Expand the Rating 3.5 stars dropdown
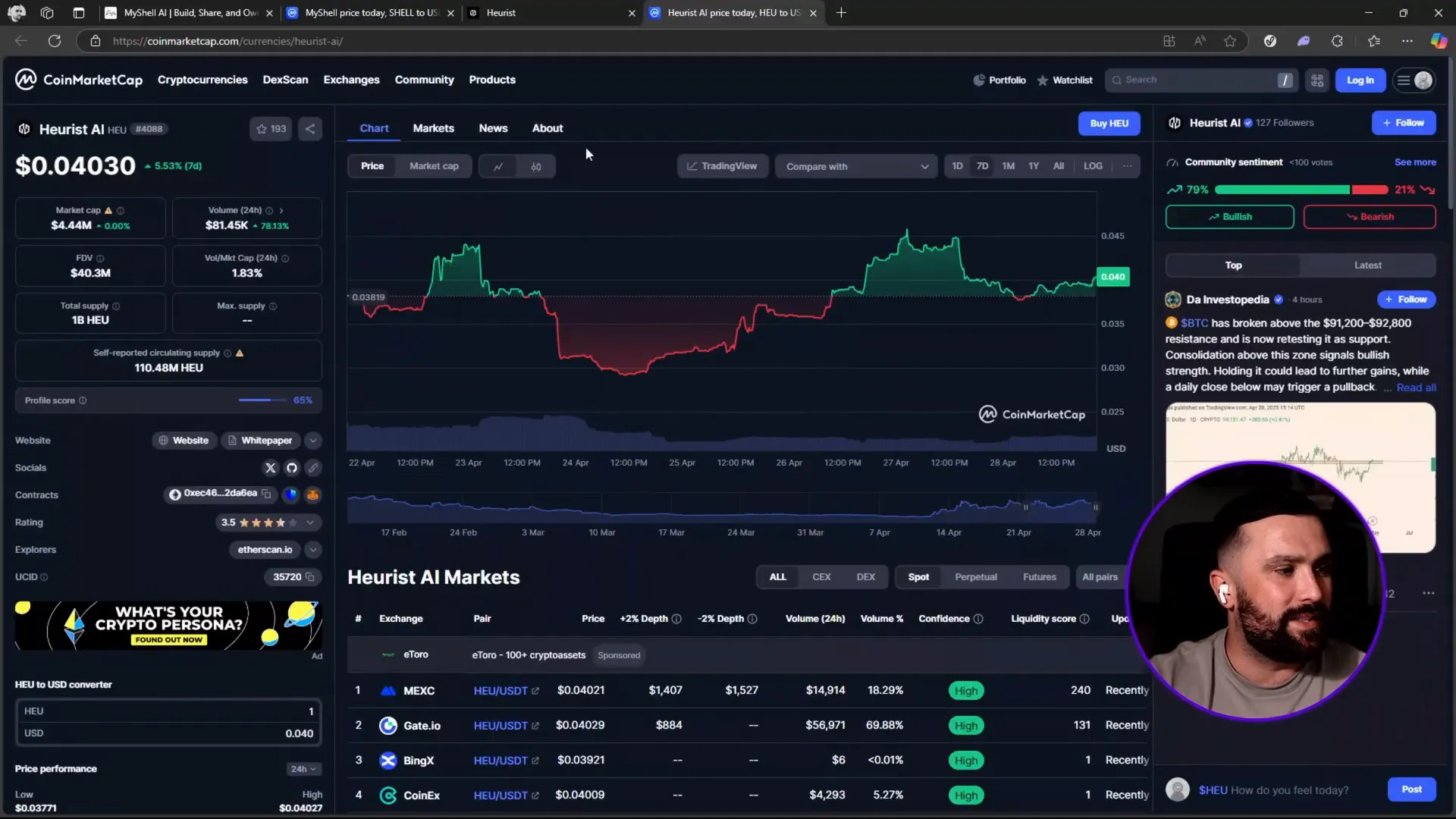Screen dimensions: 1456x819 [310, 522]
